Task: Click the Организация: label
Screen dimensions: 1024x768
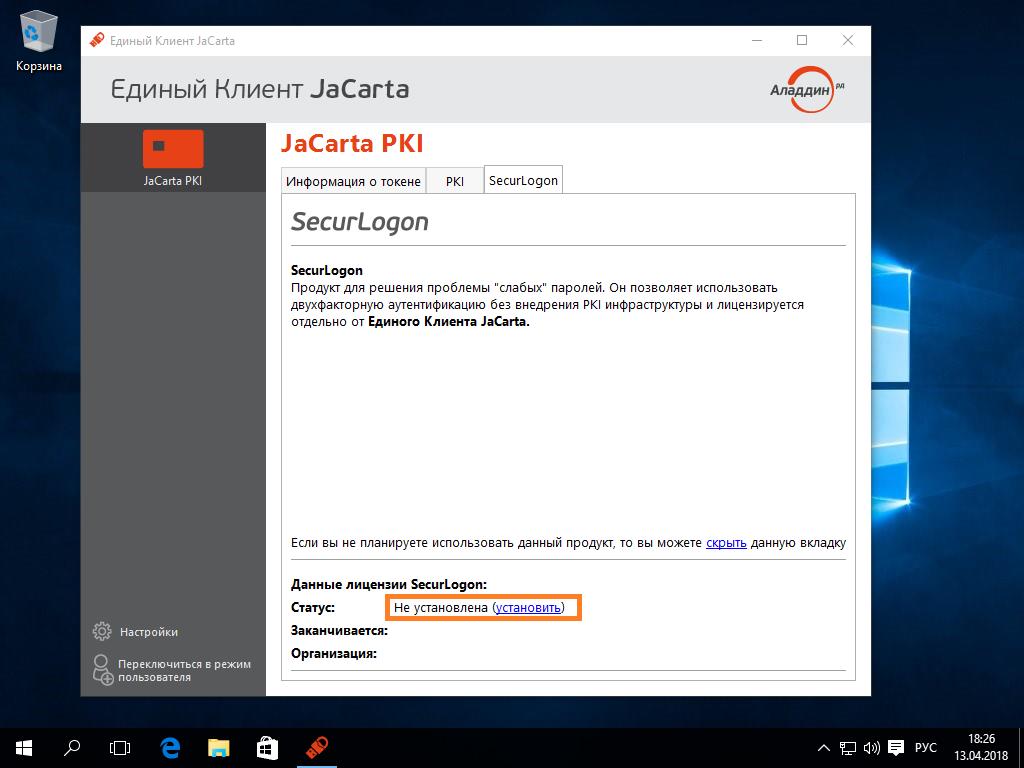Action: 334,653
